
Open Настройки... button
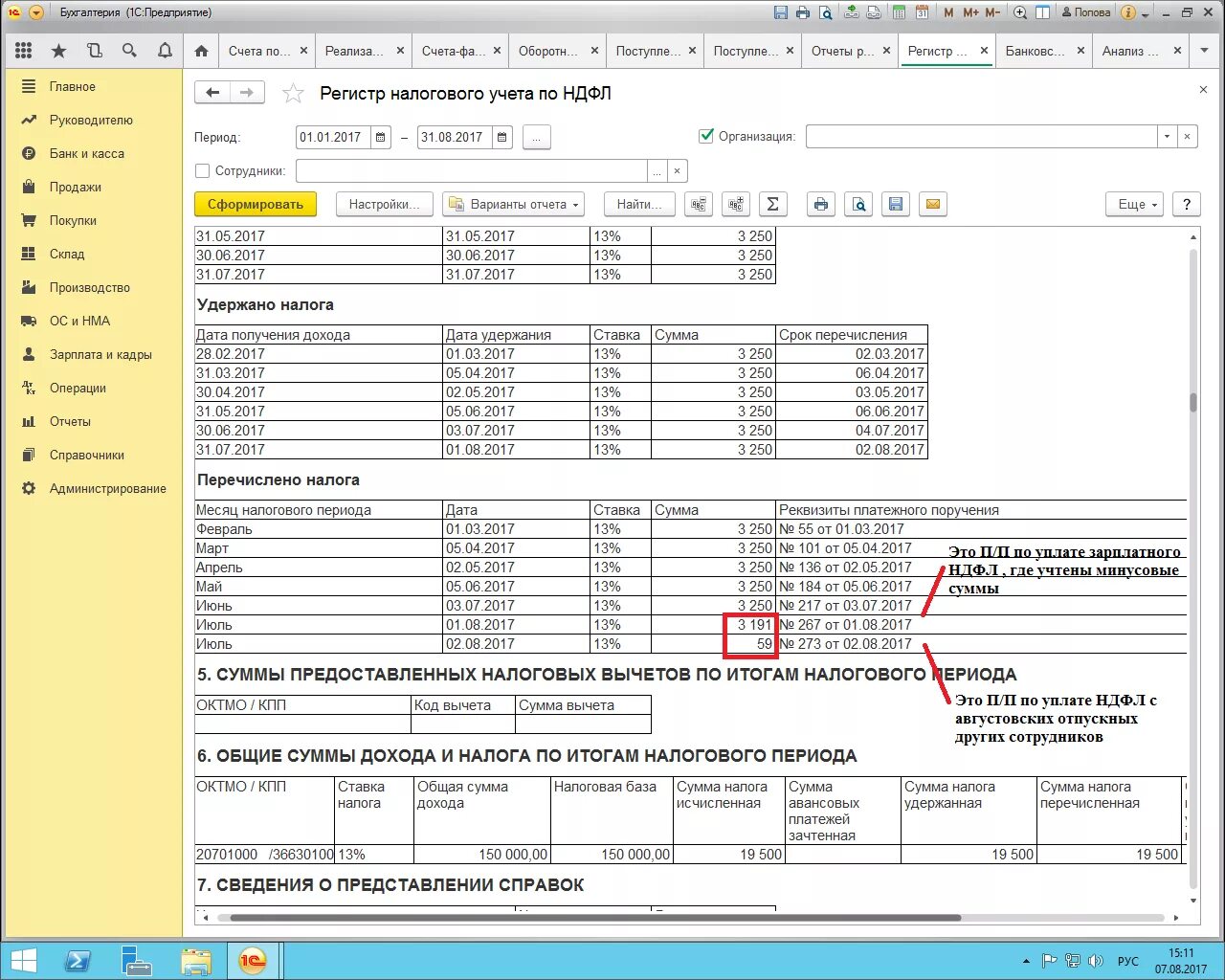[x=384, y=204]
